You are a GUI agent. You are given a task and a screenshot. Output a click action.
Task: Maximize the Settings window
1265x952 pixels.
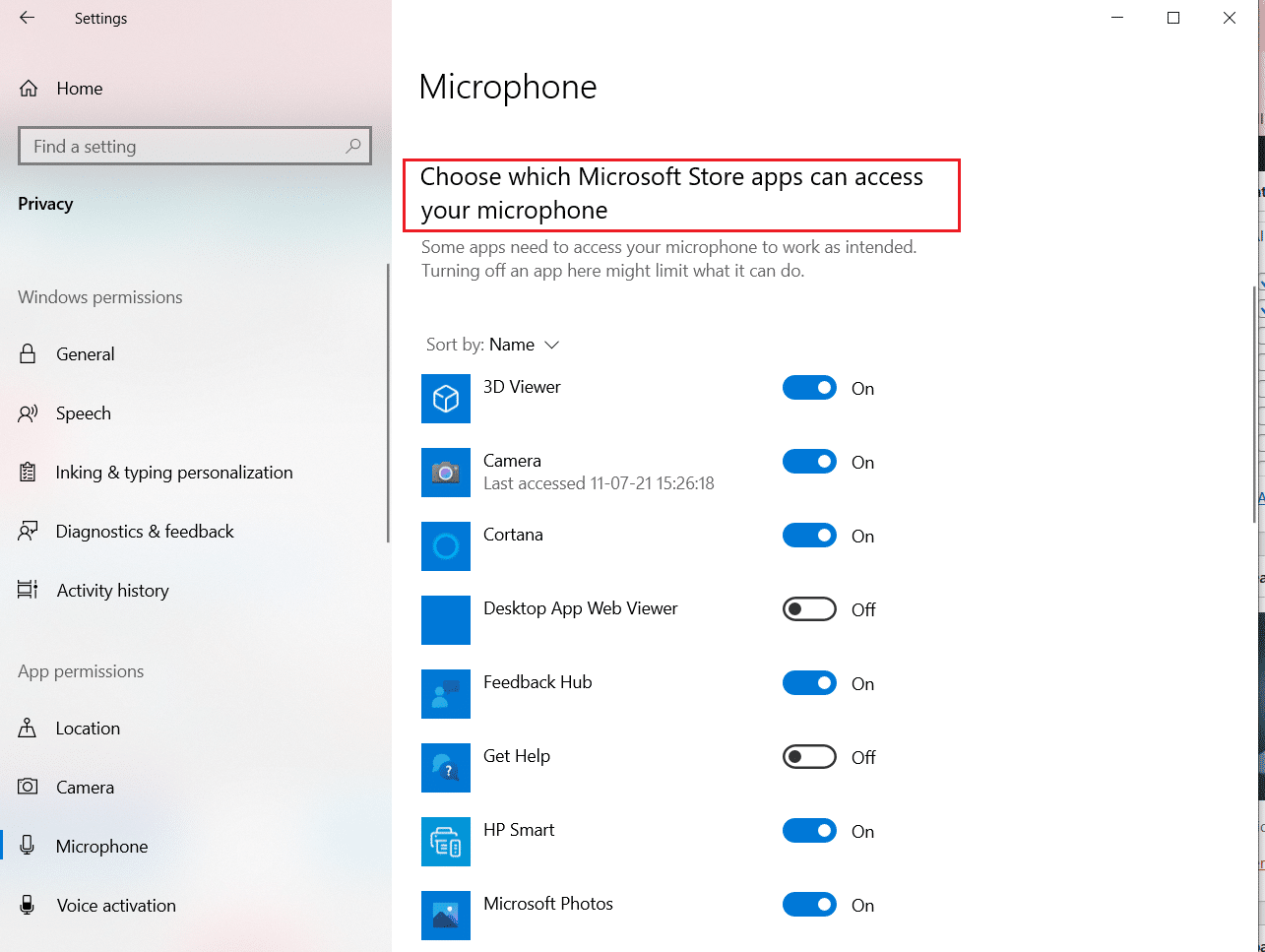tap(1173, 18)
